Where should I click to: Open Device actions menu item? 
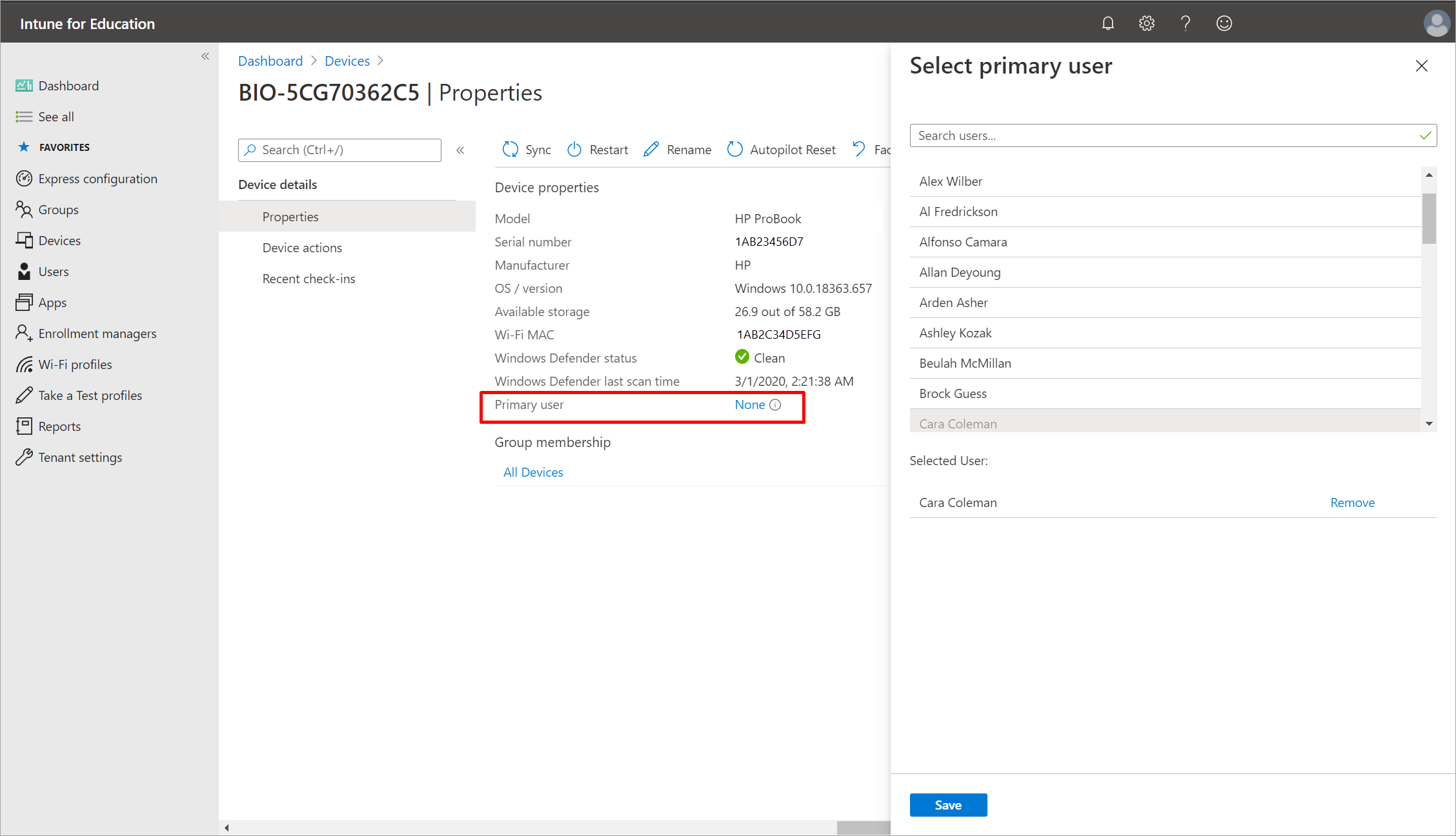302,248
